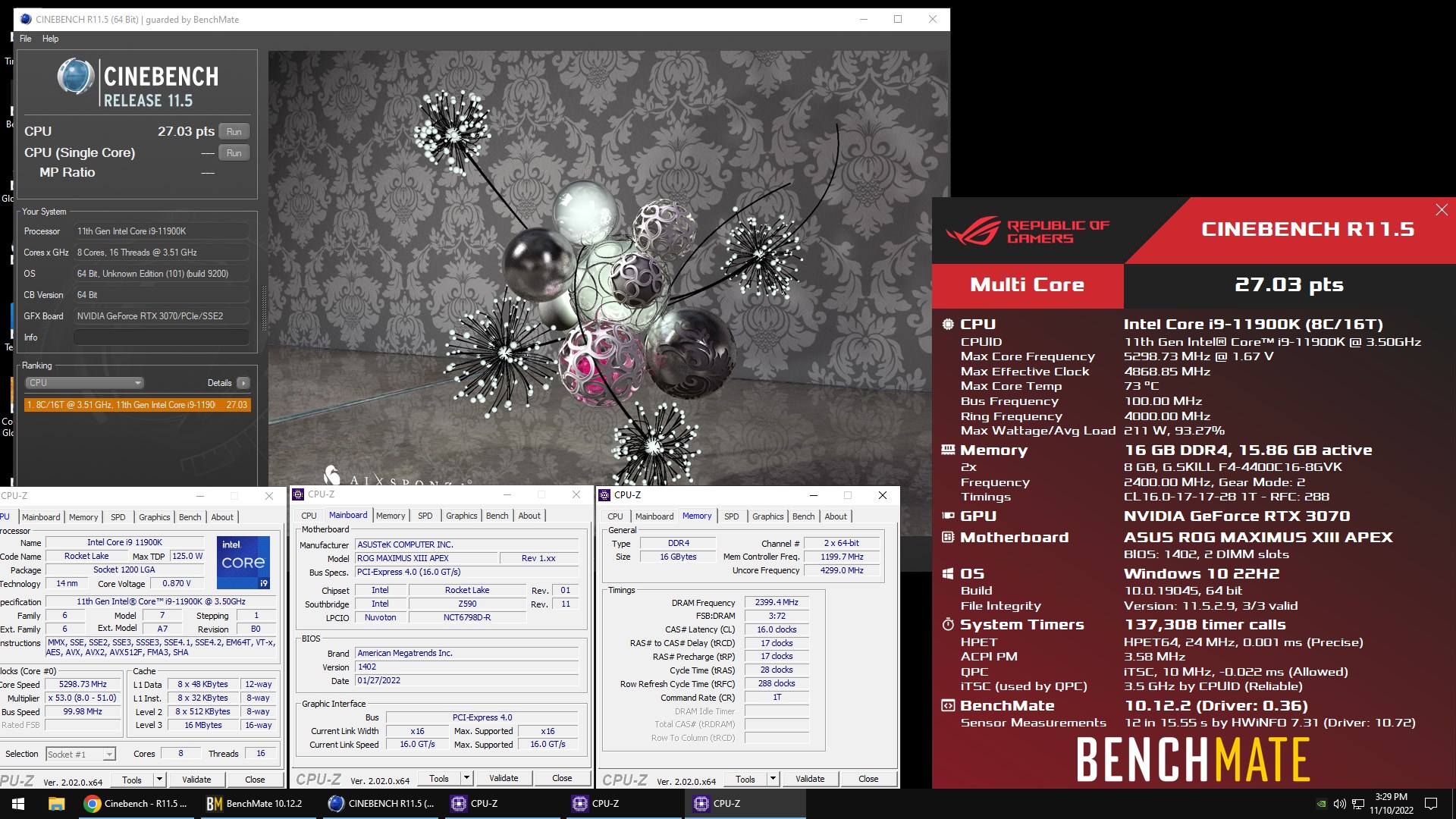This screenshot has width=1456, height=819.
Task: Click CPU-Z title icon in right window
Action: 604,495
